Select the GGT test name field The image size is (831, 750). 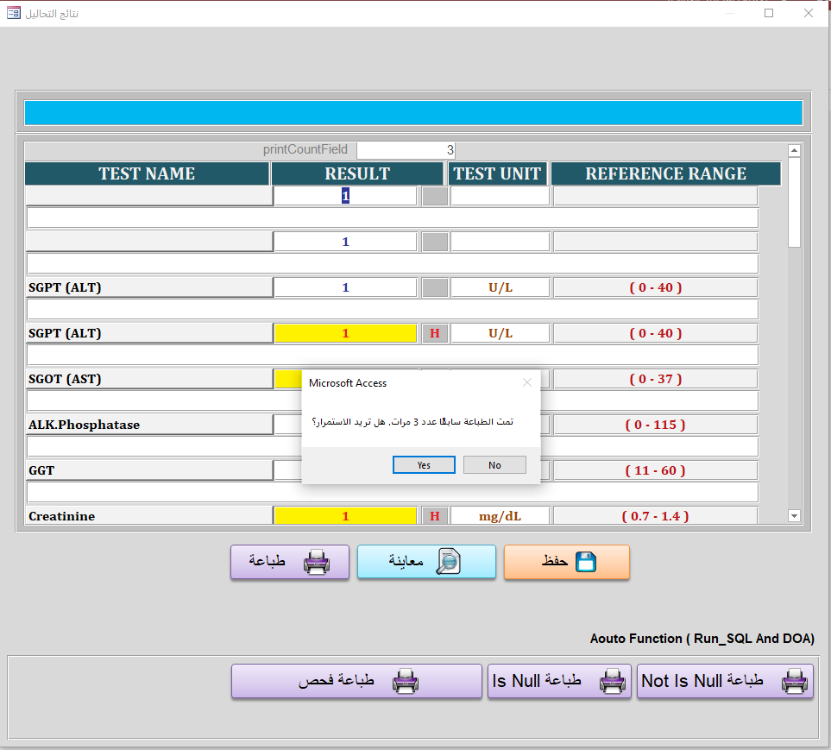[x=149, y=470]
